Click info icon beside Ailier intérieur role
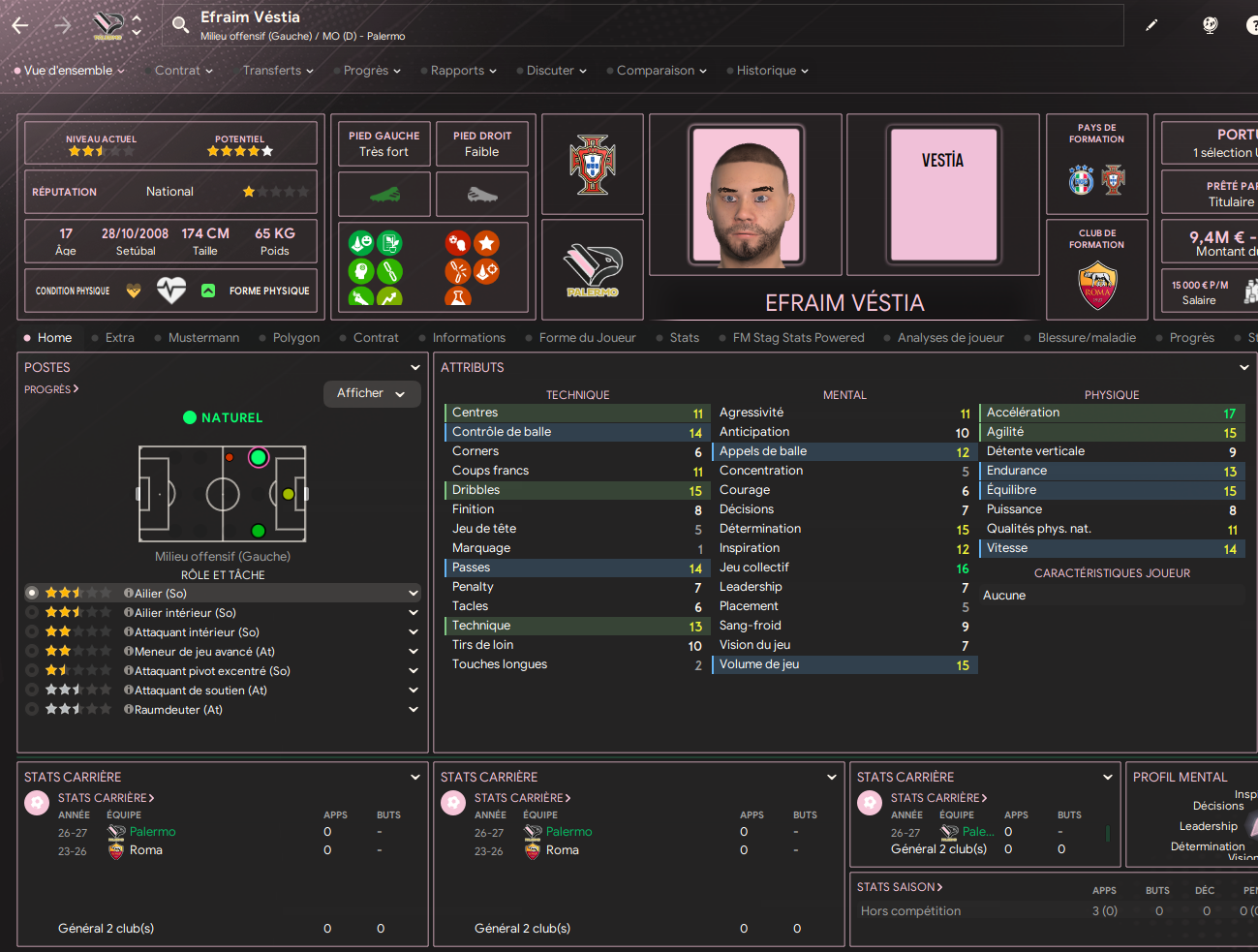 (x=129, y=613)
